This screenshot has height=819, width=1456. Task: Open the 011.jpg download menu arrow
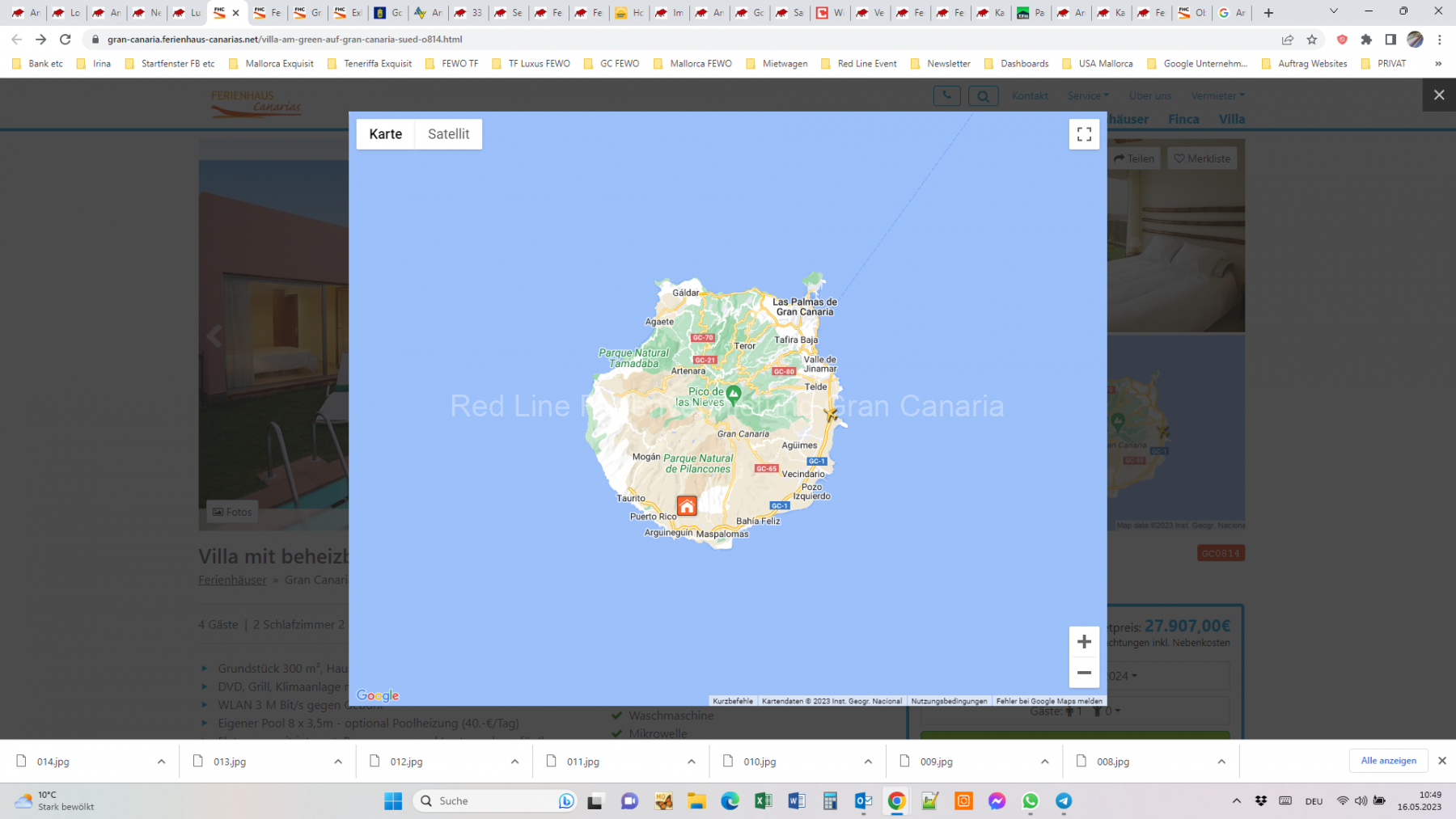point(692,762)
